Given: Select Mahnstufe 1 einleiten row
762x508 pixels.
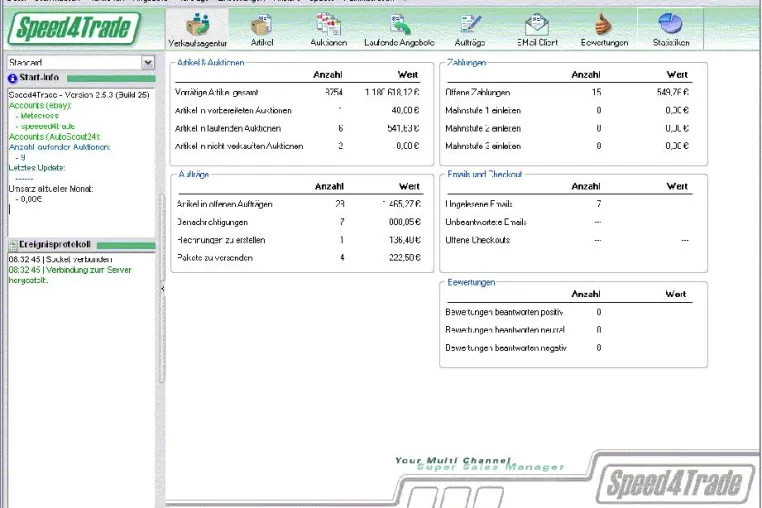Looking at the screenshot, I should click(x=567, y=110).
